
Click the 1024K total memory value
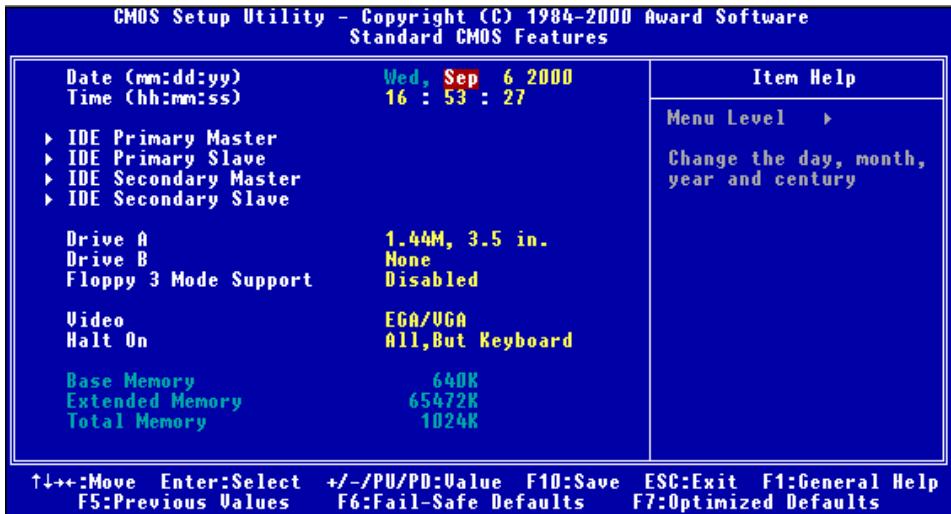449,421
